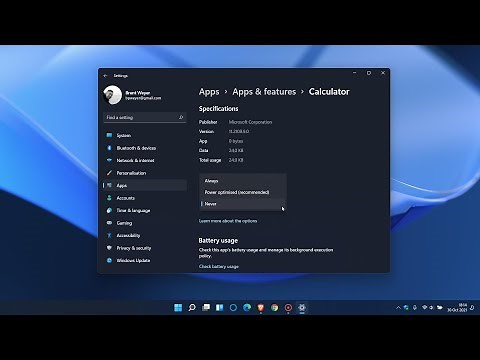Click the Brent Weyer account name

point(138,93)
